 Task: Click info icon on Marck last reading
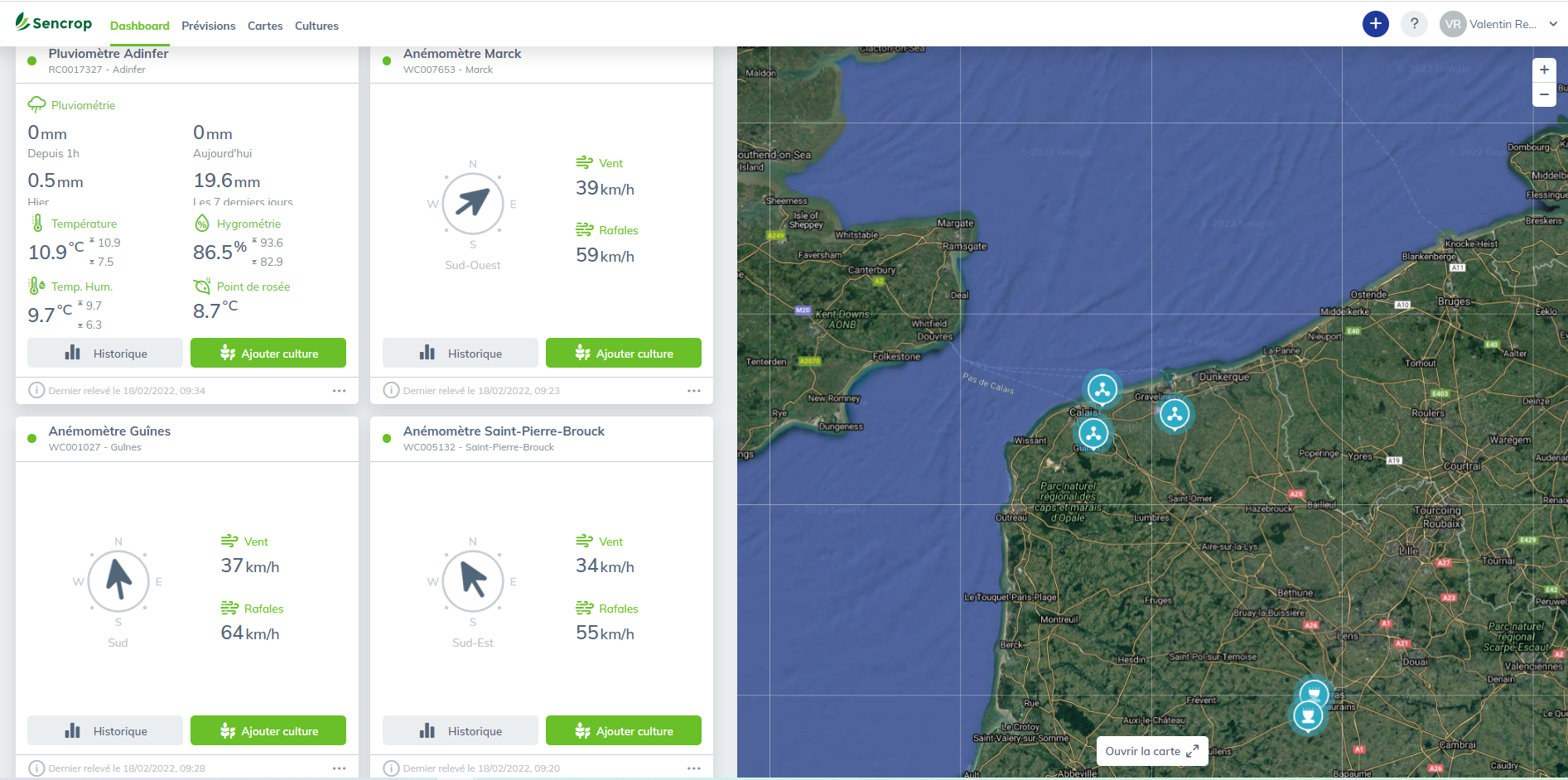pos(392,390)
